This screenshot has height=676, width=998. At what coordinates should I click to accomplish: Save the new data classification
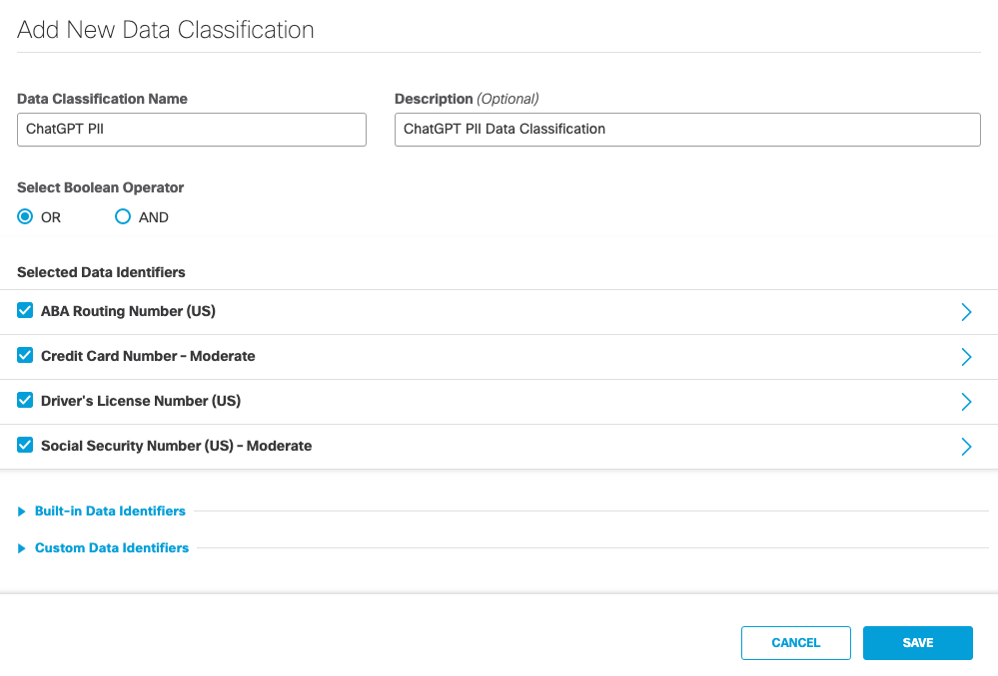click(x=917, y=643)
